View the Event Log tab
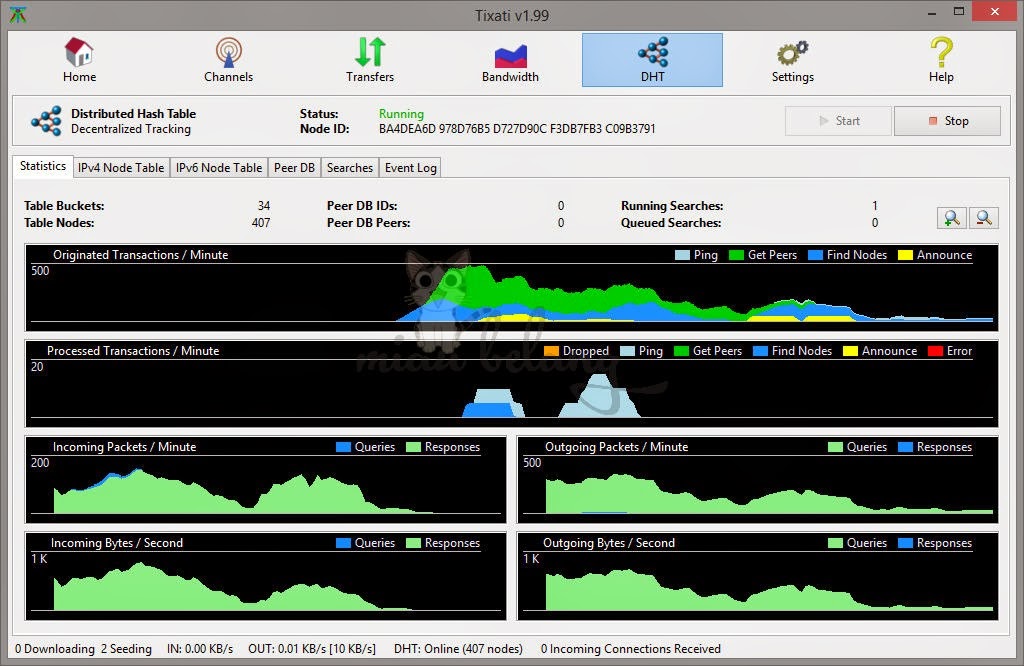 [x=410, y=168]
